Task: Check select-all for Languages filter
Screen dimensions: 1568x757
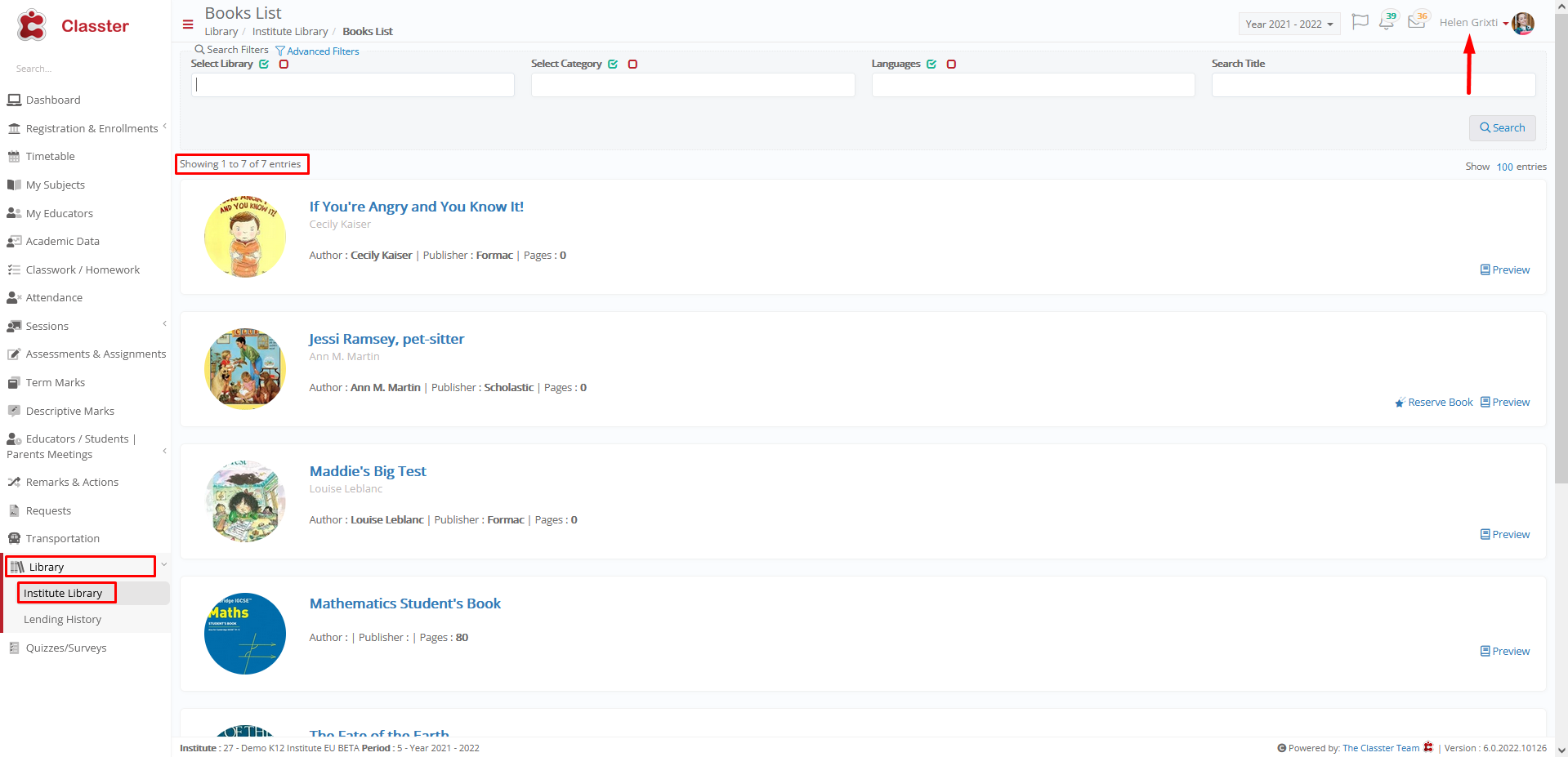Action: [x=931, y=64]
